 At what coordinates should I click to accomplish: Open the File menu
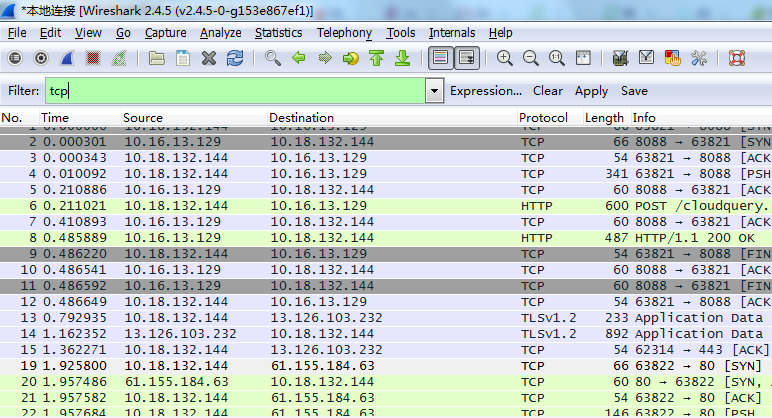point(17,32)
